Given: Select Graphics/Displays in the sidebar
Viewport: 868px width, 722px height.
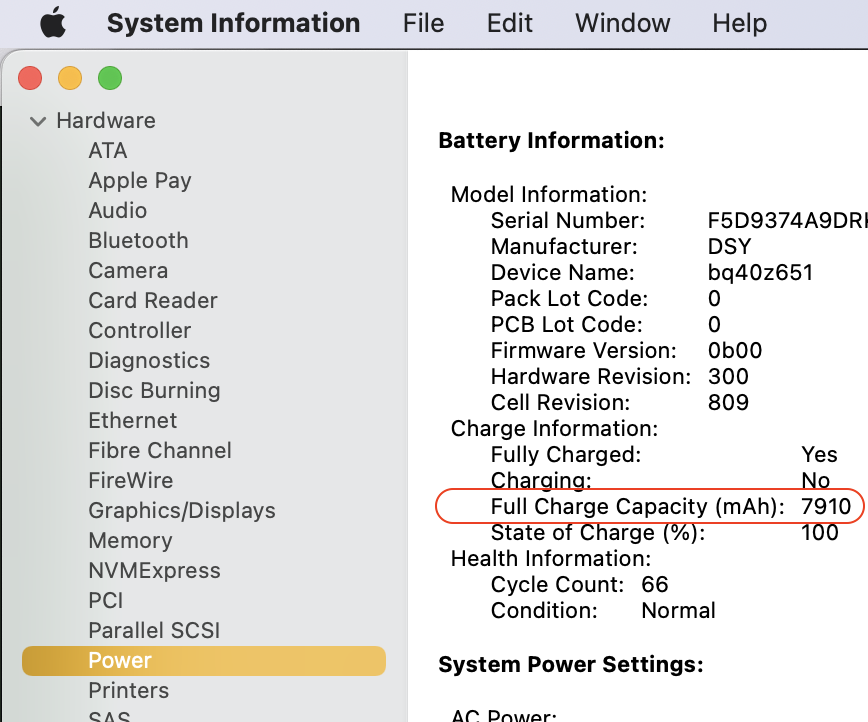Looking at the screenshot, I should point(182,510).
